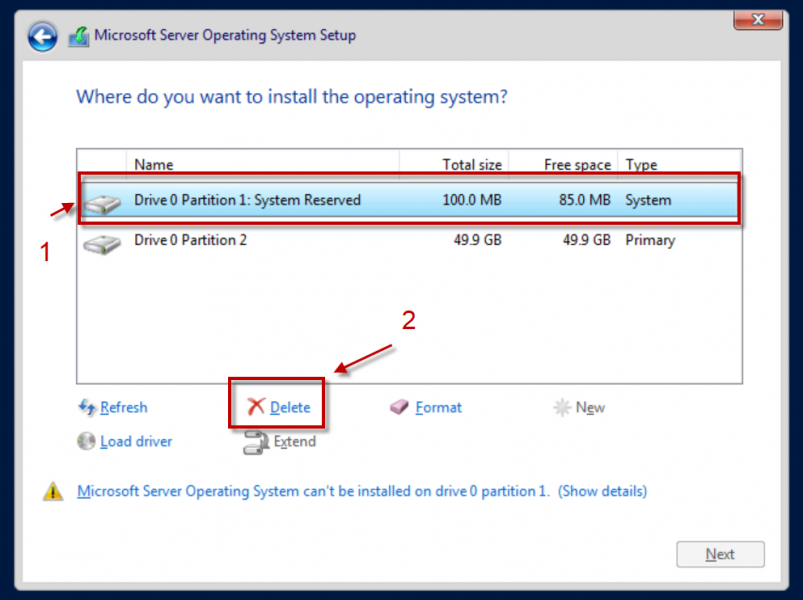
Task: Click the yellow warning triangle icon
Action: 53,491
